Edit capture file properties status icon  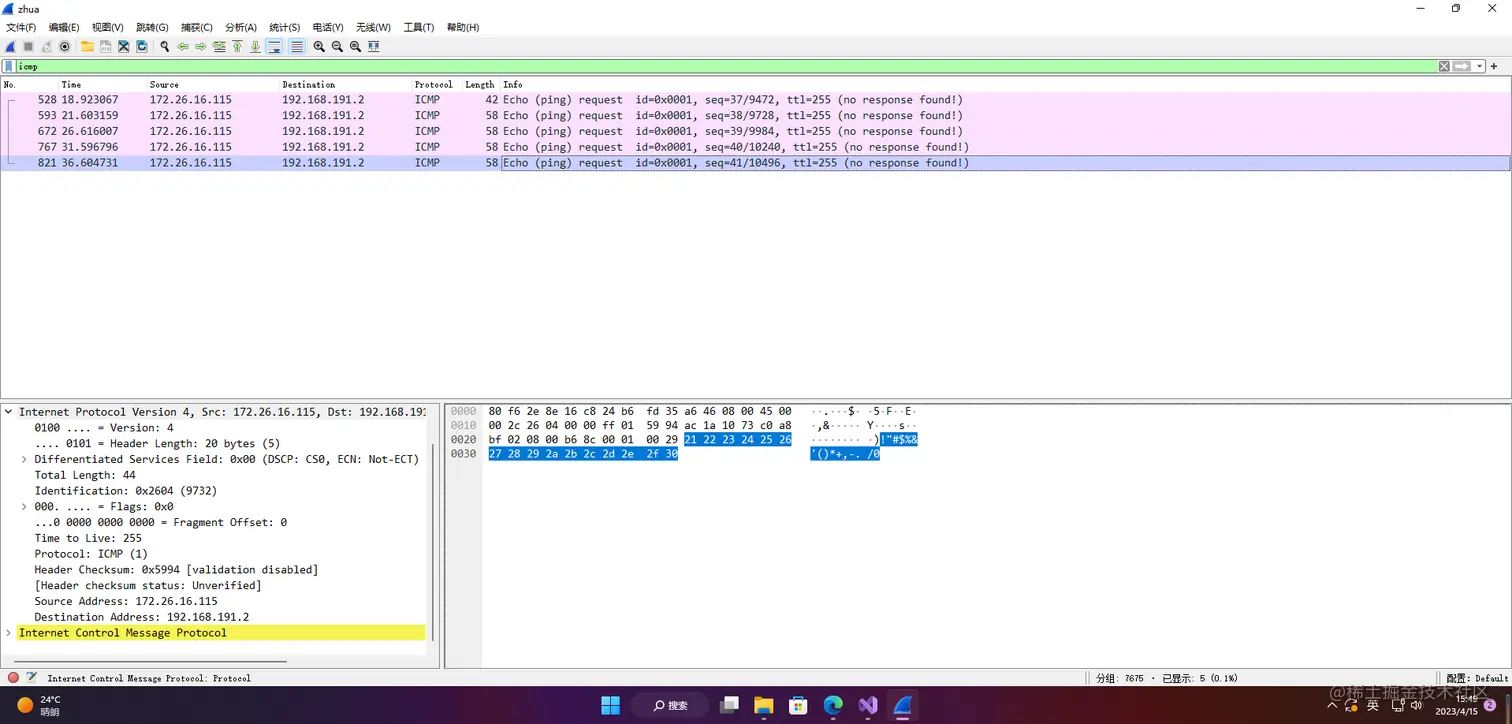click(x=31, y=678)
